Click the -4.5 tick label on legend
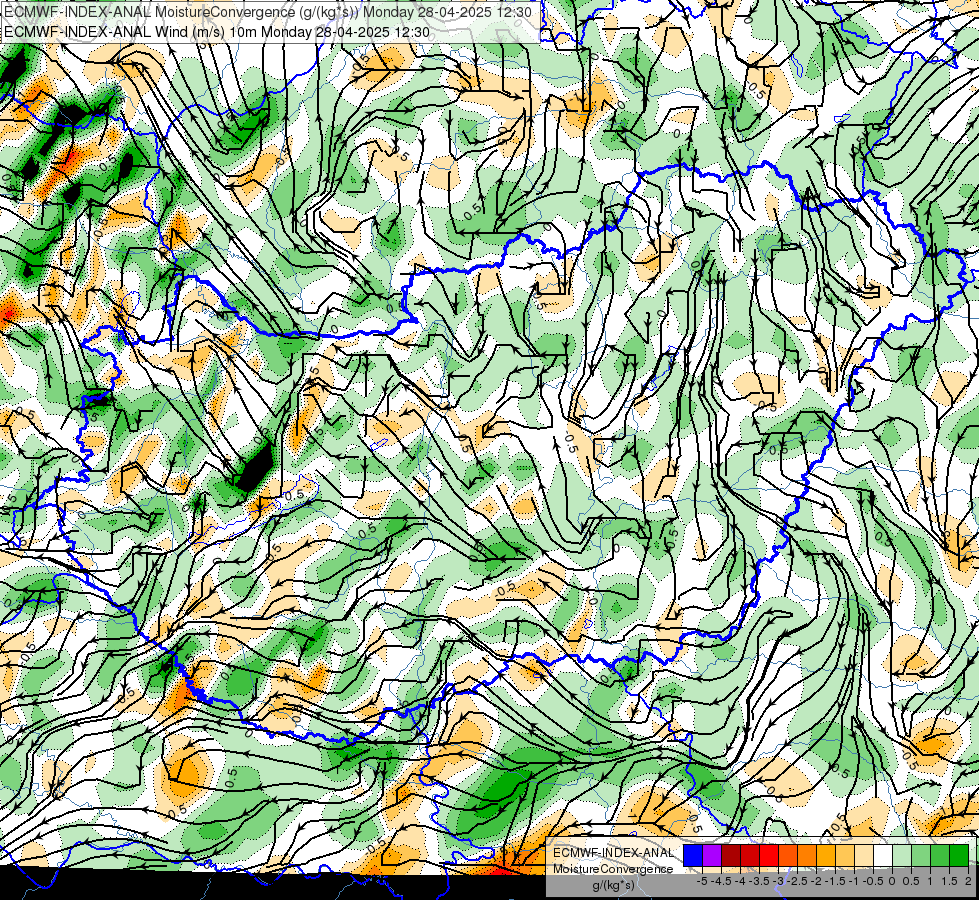Viewport: 979px width, 900px height. [721, 881]
